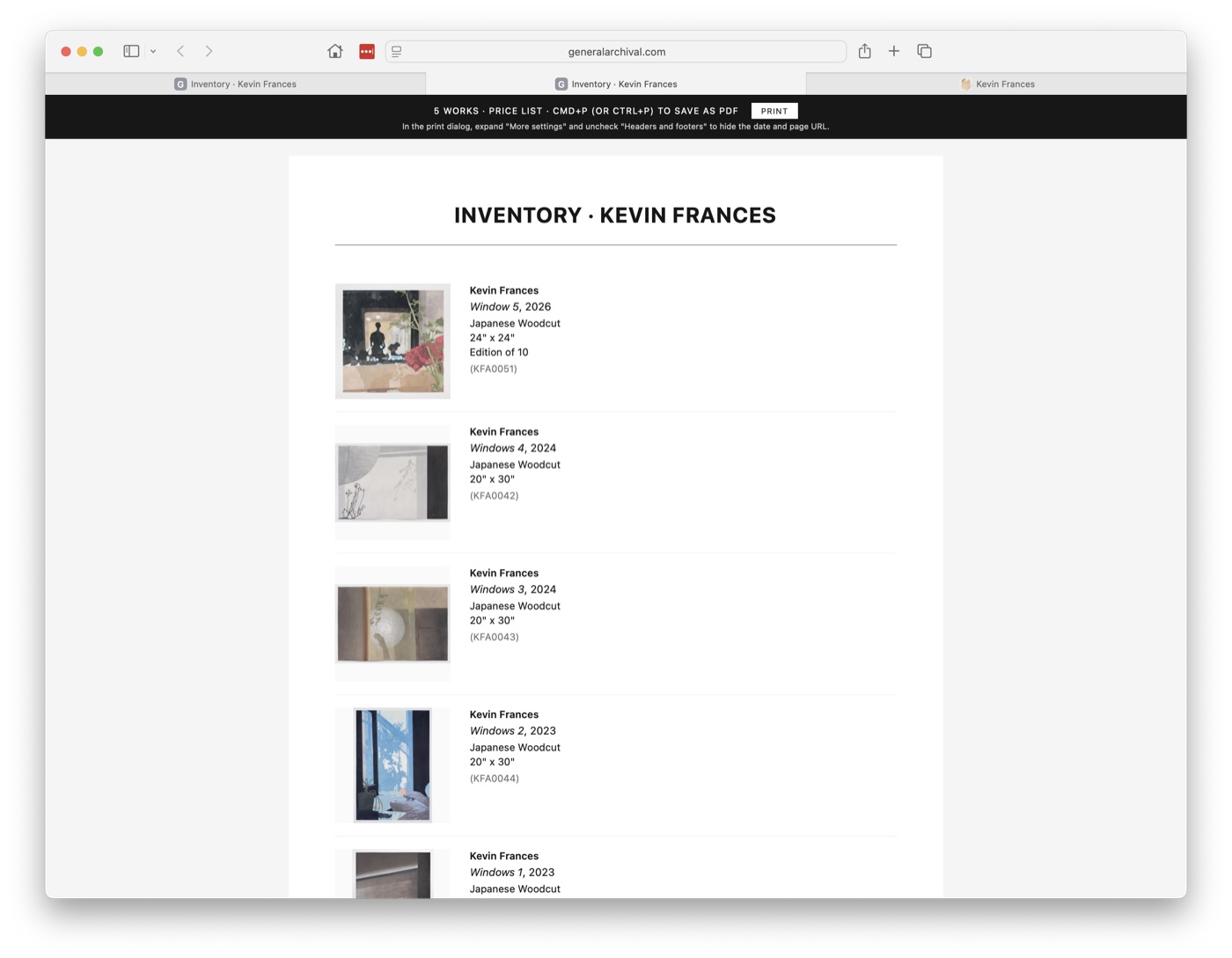Image resolution: width=1232 pixels, height=958 pixels.
Task: Click the reader view icon in address bar
Action: click(x=397, y=52)
